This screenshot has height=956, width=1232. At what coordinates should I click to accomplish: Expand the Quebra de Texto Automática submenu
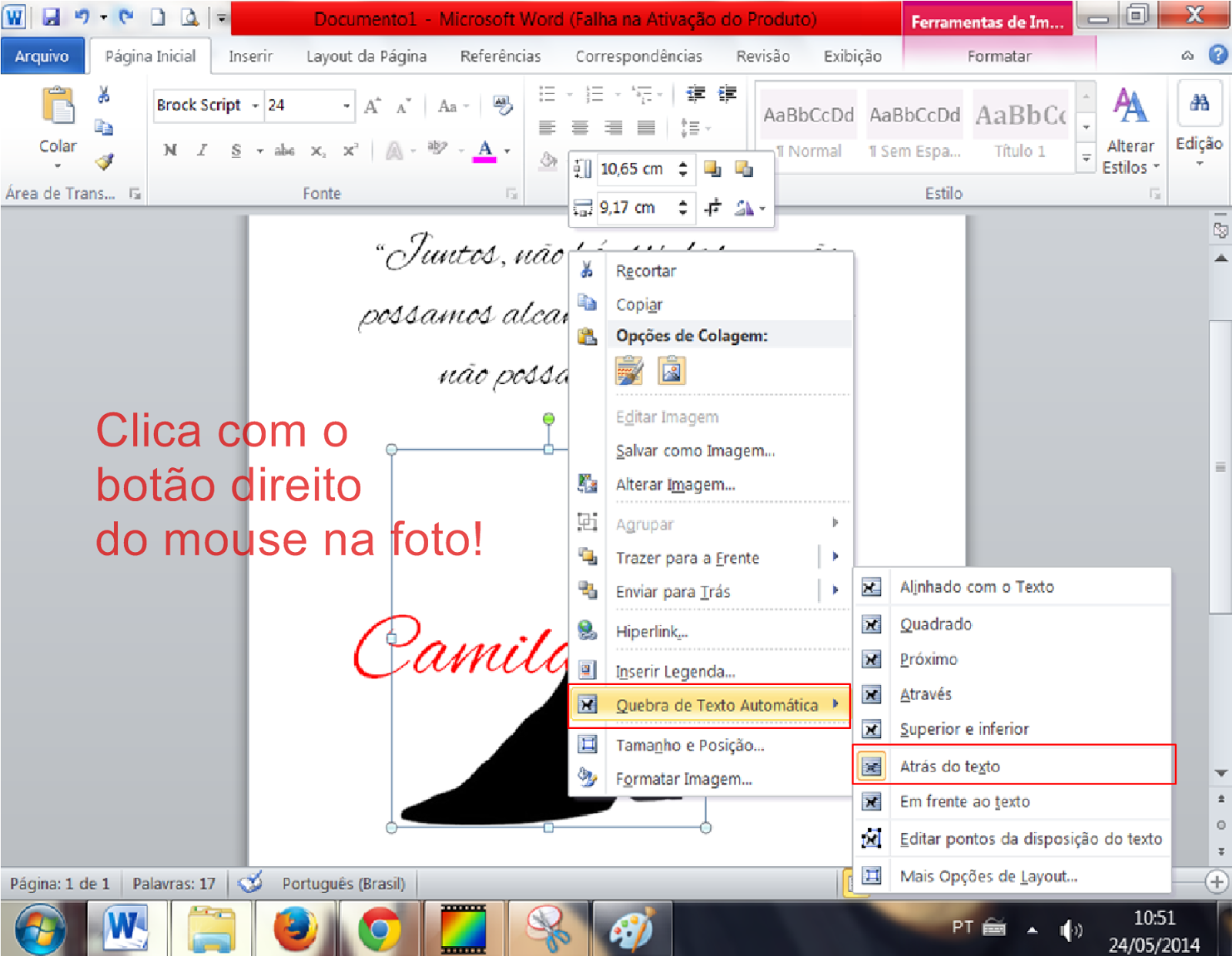tap(716, 704)
